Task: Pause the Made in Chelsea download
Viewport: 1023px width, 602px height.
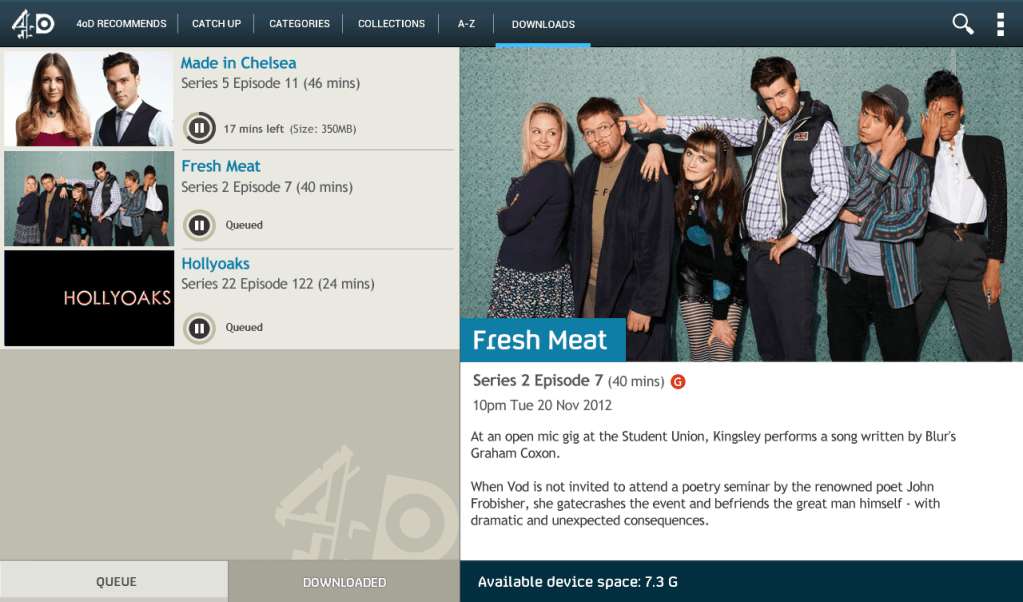Action: click(199, 127)
